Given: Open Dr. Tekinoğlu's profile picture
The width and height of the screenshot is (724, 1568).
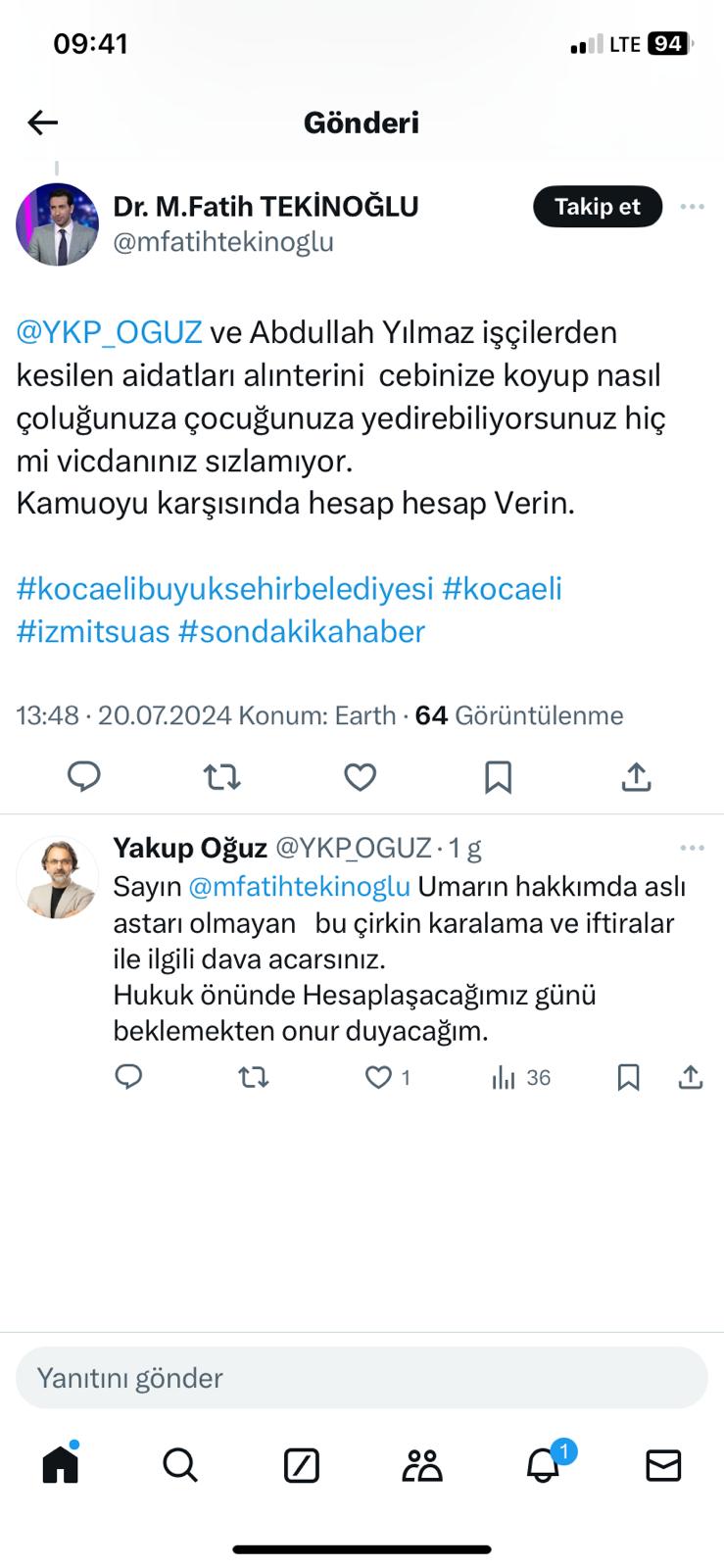Looking at the screenshot, I should click(x=57, y=223).
